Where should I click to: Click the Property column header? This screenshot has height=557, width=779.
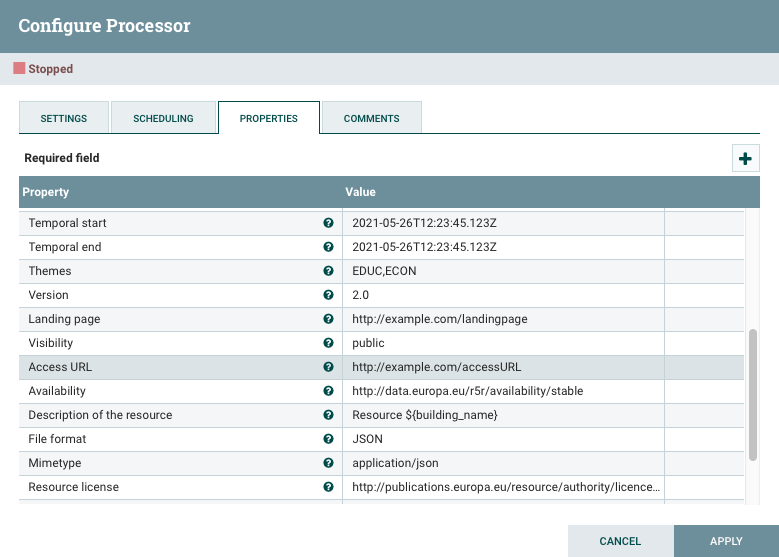[x=46, y=192]
